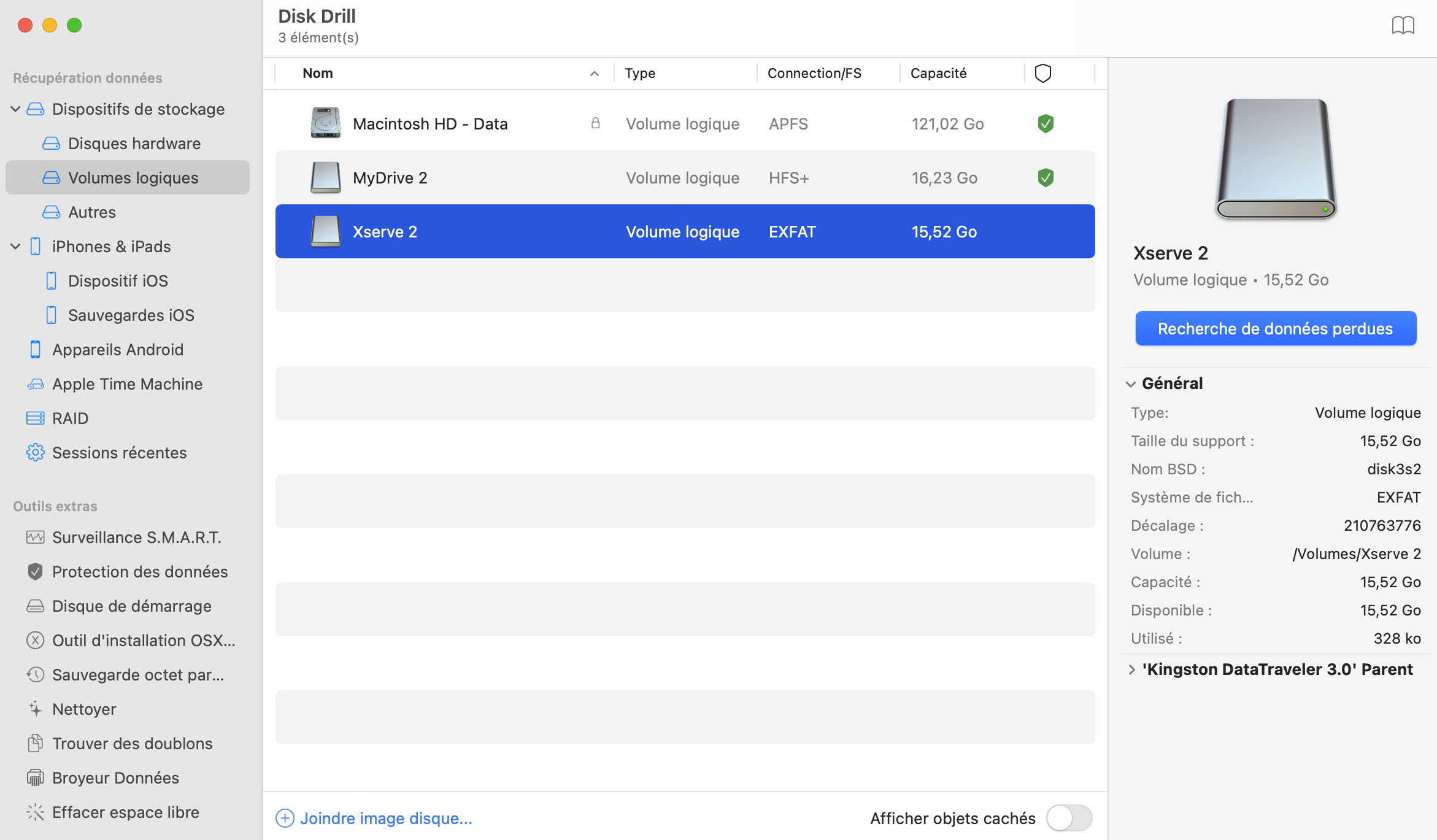The image size is (1437, 840).
Task: Click the iPhones & iPads phone icon
Action: coord(36,247)
